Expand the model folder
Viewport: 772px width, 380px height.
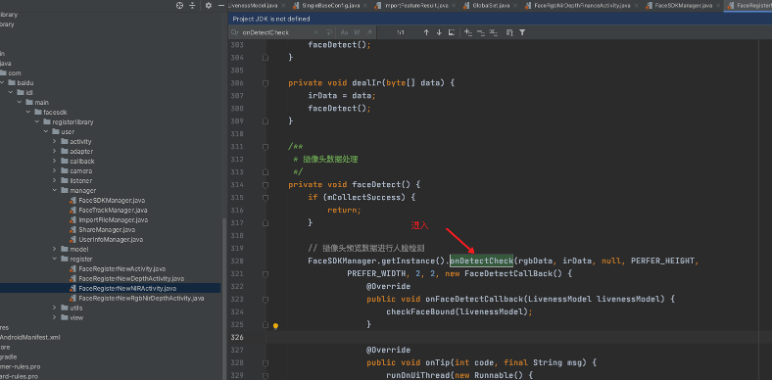coord(55,249)
